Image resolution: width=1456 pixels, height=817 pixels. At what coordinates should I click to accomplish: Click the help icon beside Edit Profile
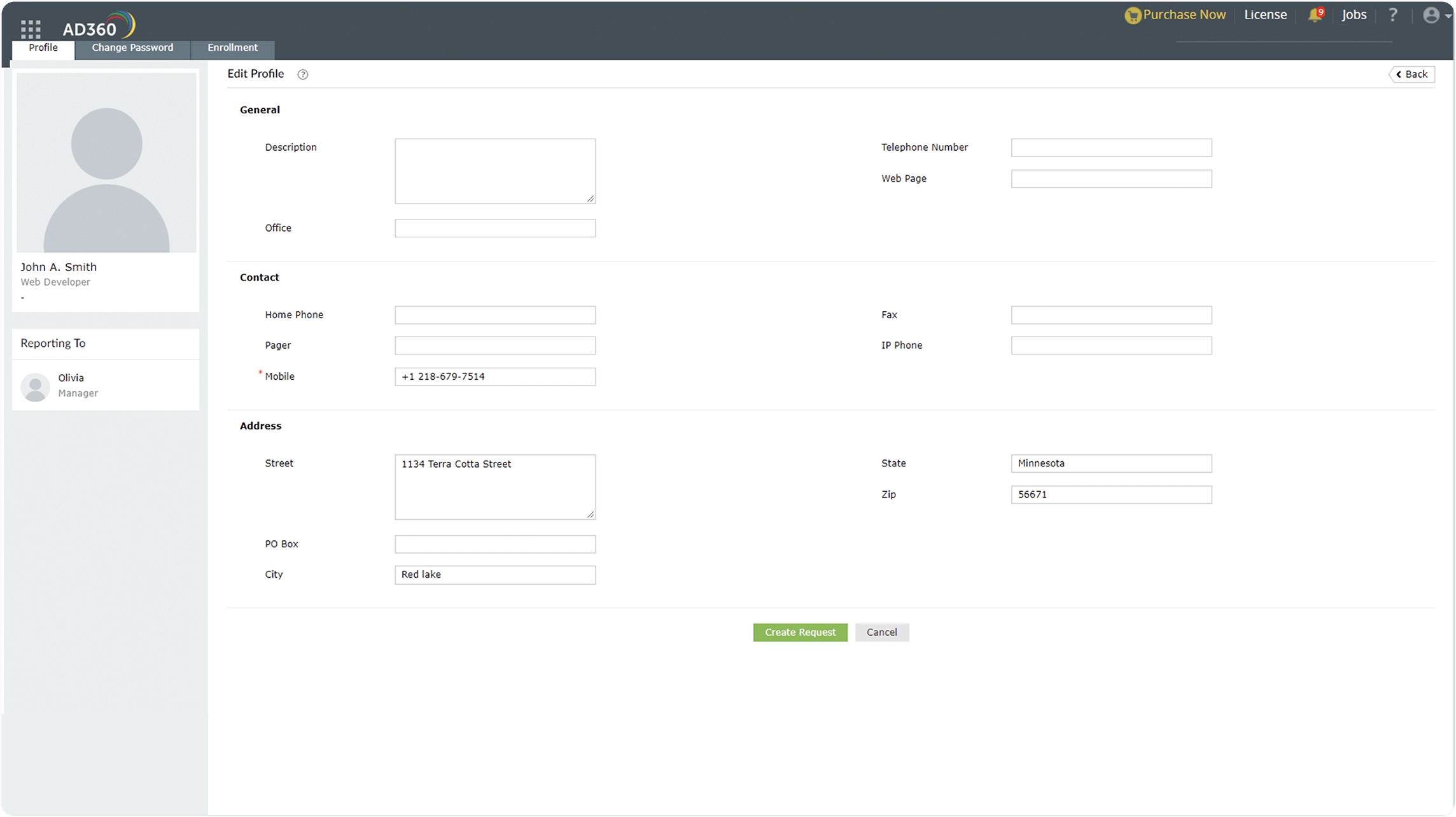pyautogui.click(x=302, y=74)
